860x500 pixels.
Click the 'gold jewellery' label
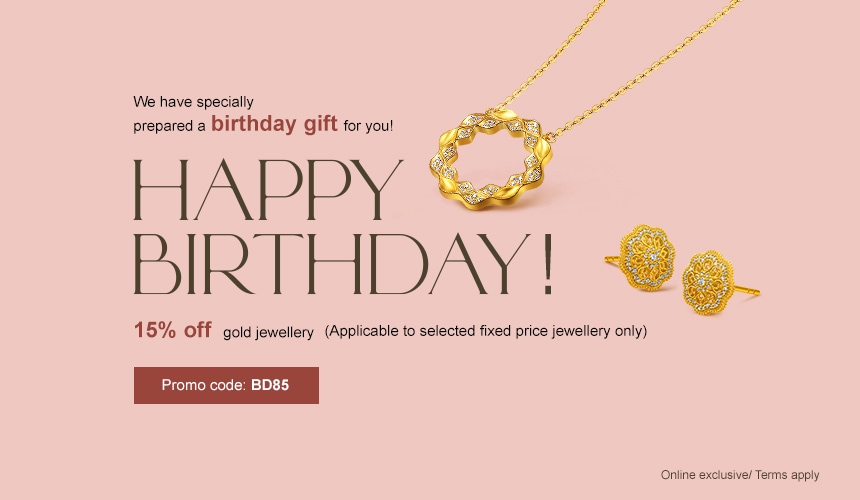tap(268, 332)
